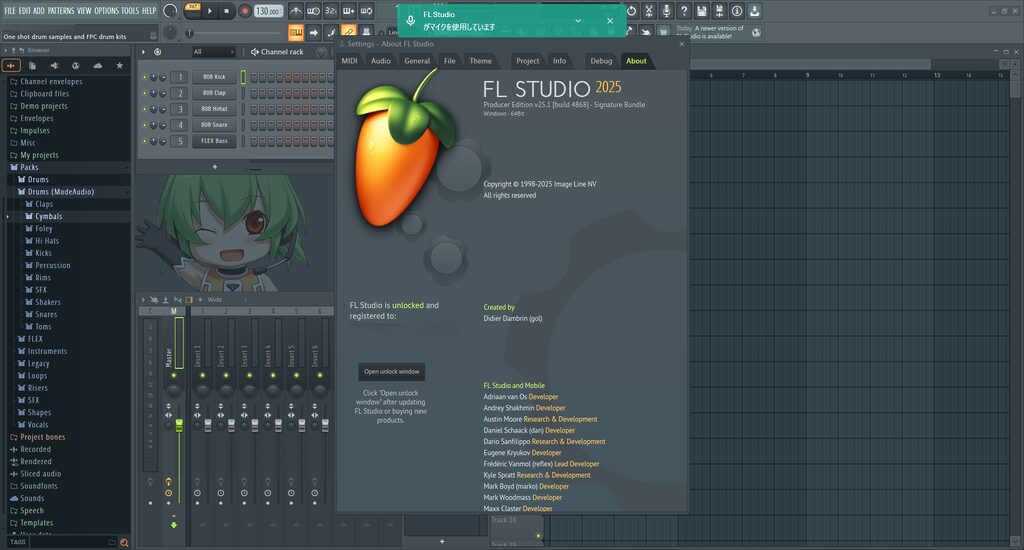Click the Master mixer volume fader
1024x550 pixels.
pyautogui.click(x=179, y=426)
